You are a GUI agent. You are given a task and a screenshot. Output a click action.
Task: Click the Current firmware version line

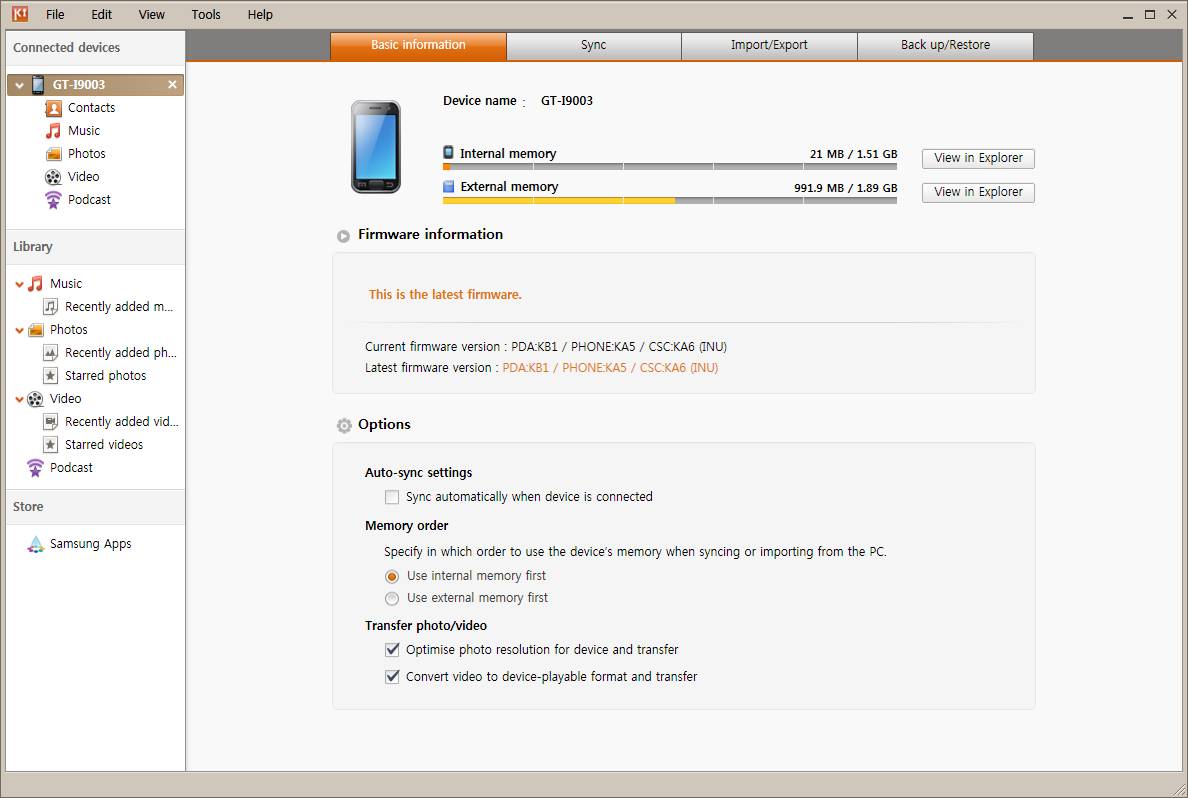click(x=546, y=346)
